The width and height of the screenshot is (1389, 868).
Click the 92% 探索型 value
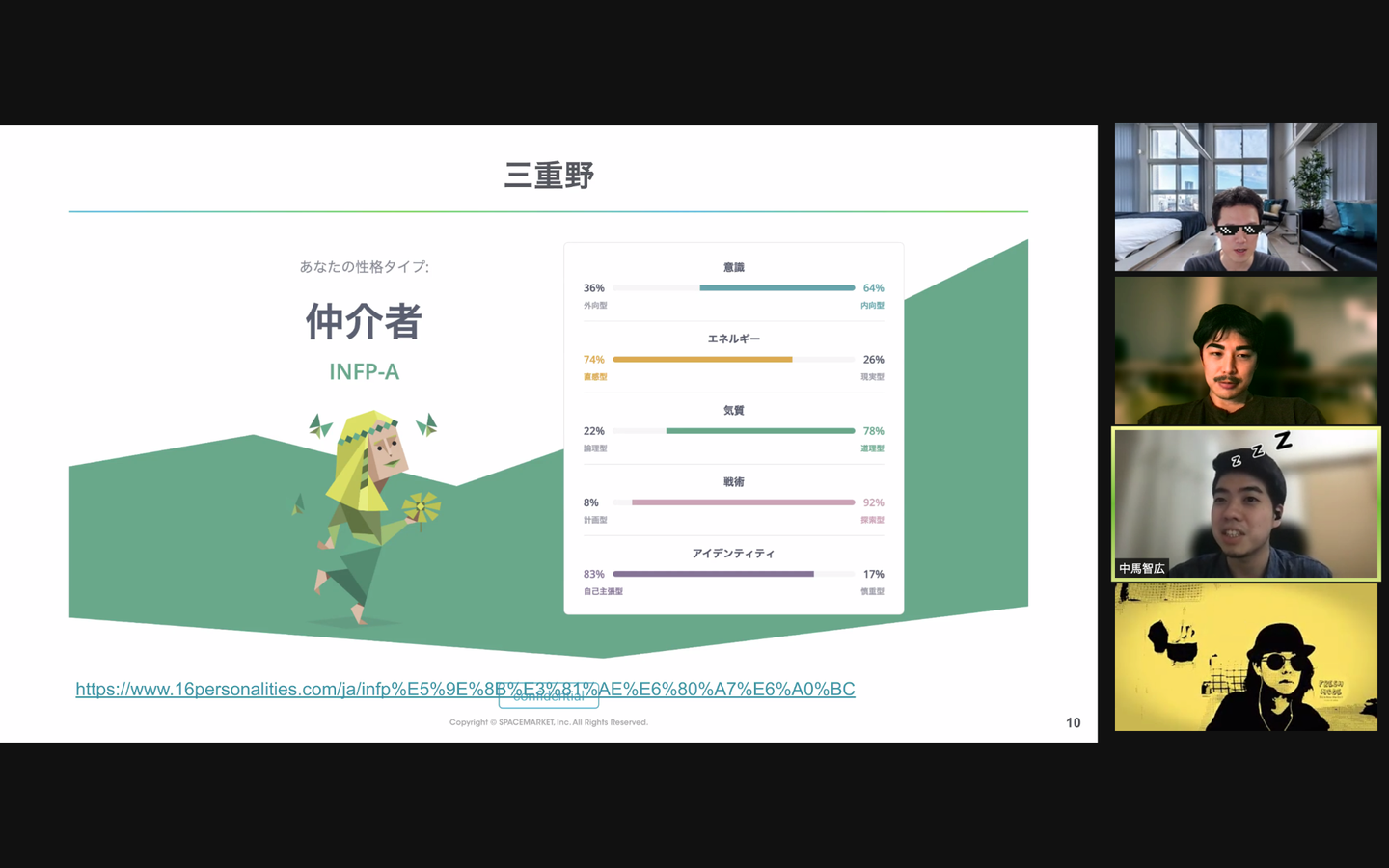click(x=873, y=502)
